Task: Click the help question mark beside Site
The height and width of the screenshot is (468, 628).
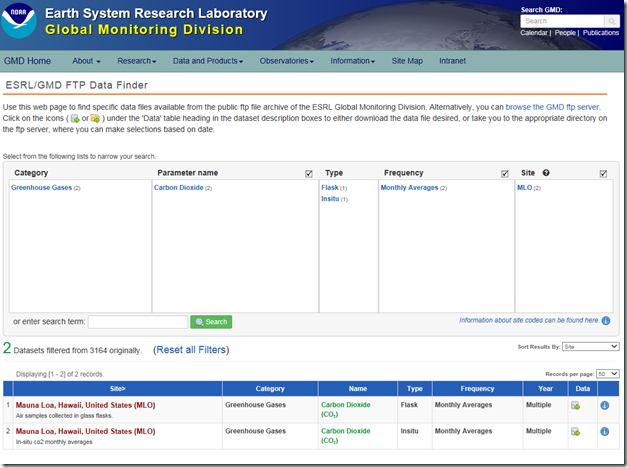Action: (546, 173)
